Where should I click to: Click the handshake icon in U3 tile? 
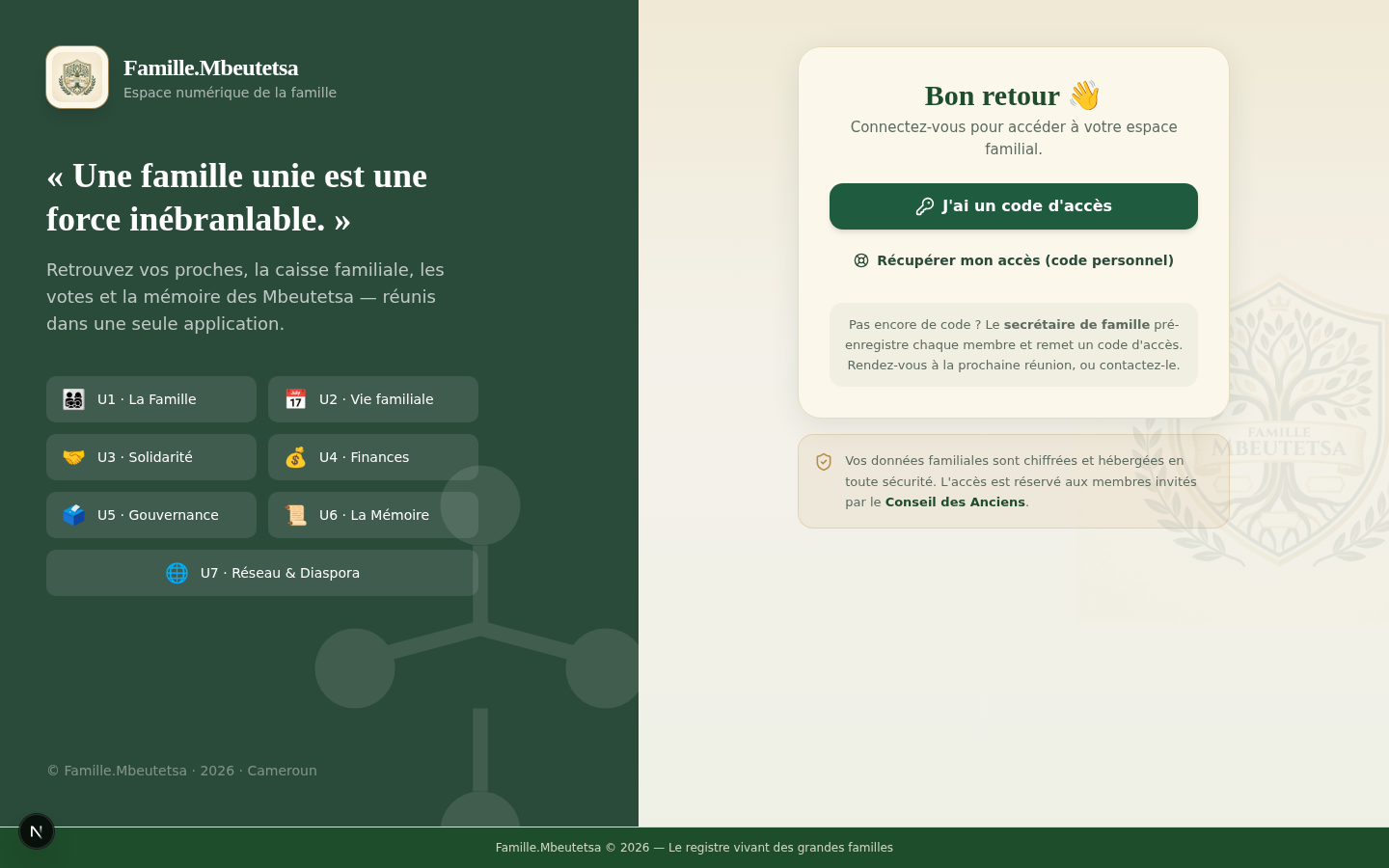click(x=73, y=457)
